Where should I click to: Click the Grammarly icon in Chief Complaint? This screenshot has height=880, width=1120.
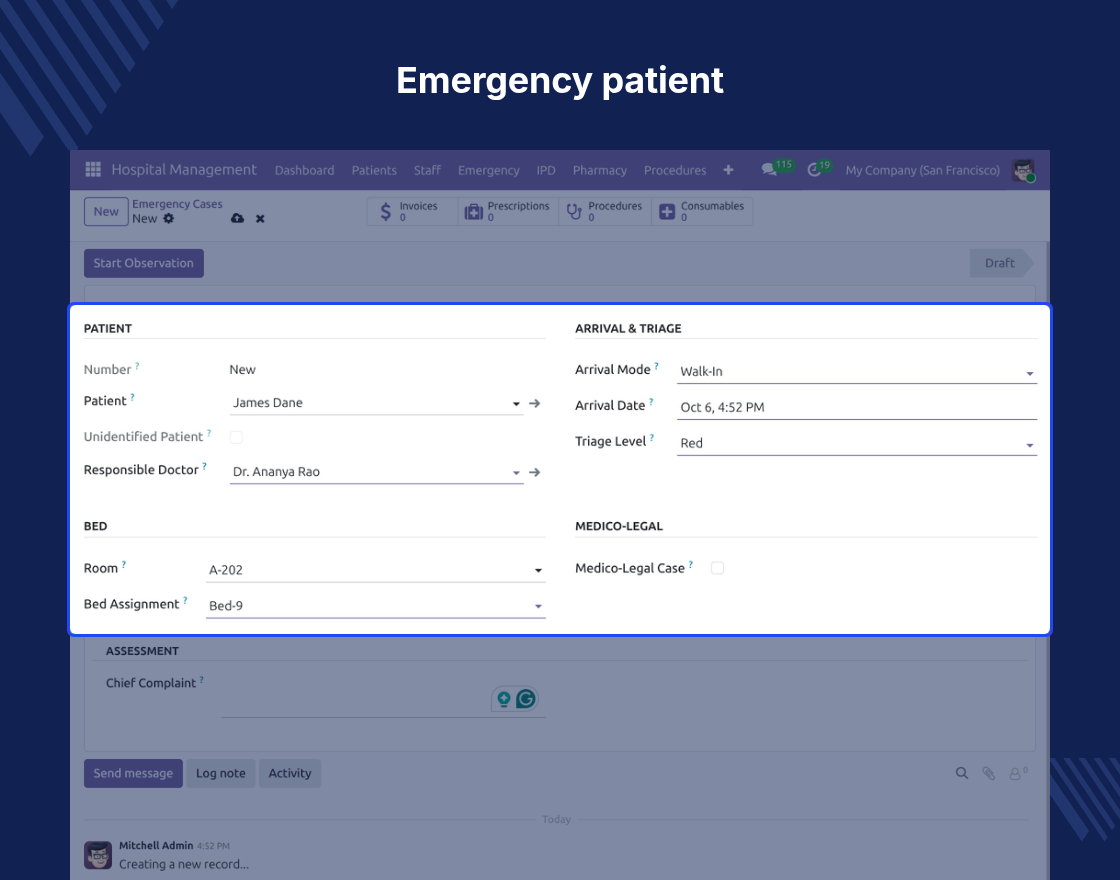point(526,699)
